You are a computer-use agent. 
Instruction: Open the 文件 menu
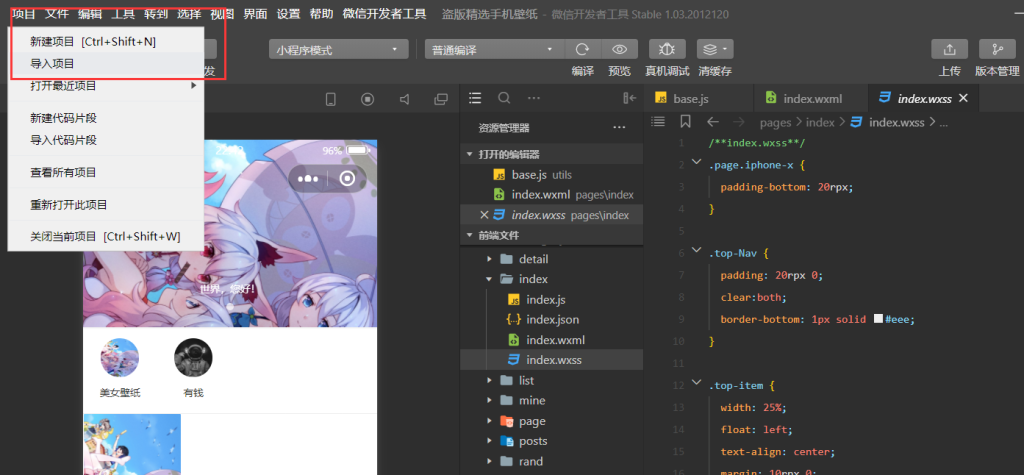coord(57,14)
